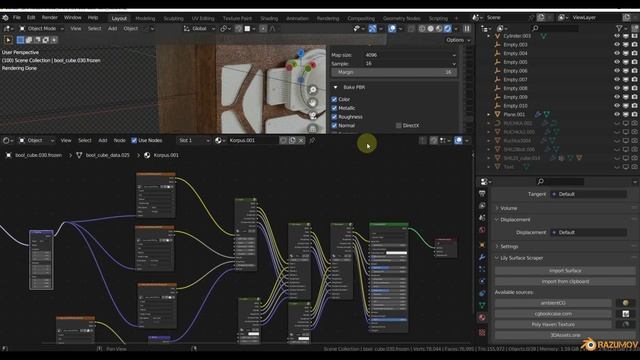
Task: Toggle the Use Nodes checkbox
Action: pyautogui.click(x=134, y=140)
